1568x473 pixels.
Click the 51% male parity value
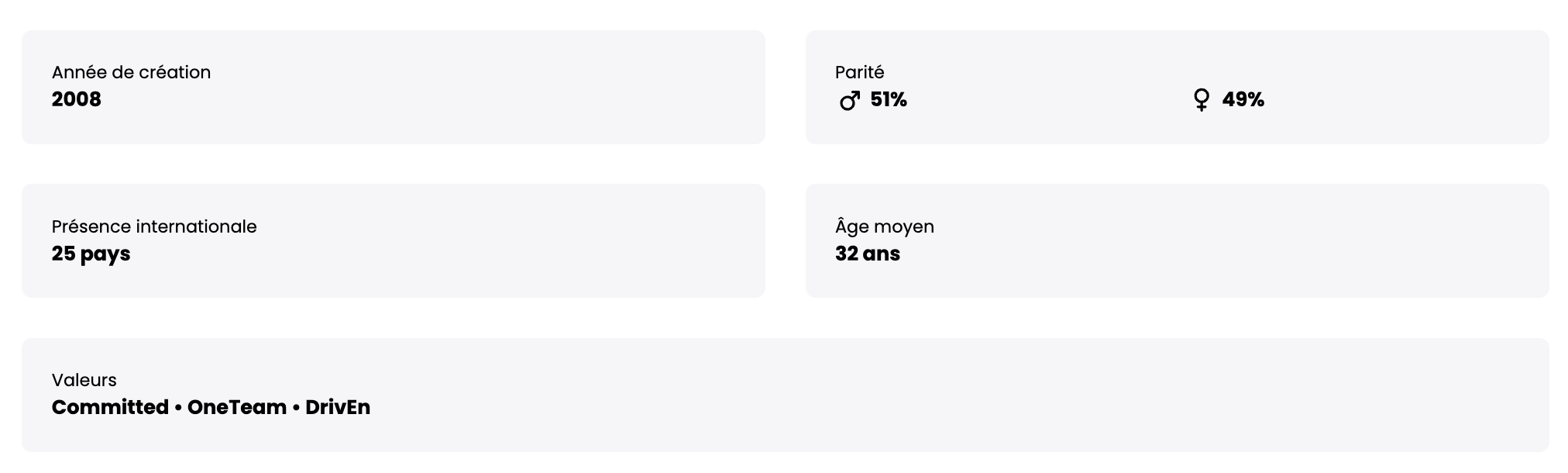[x=889, y=100]
